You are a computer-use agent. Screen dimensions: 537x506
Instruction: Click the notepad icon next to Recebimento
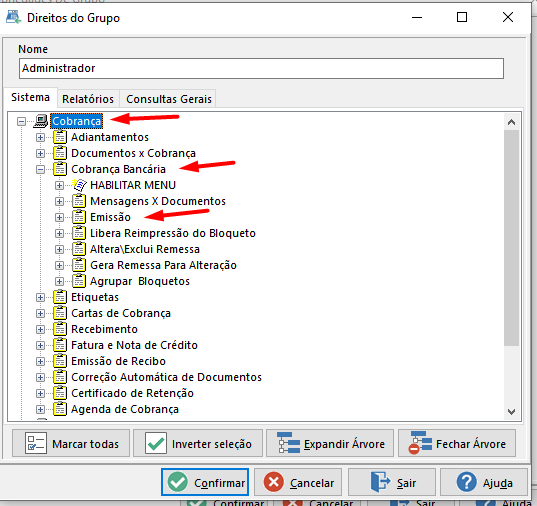(x=60, y=329)
